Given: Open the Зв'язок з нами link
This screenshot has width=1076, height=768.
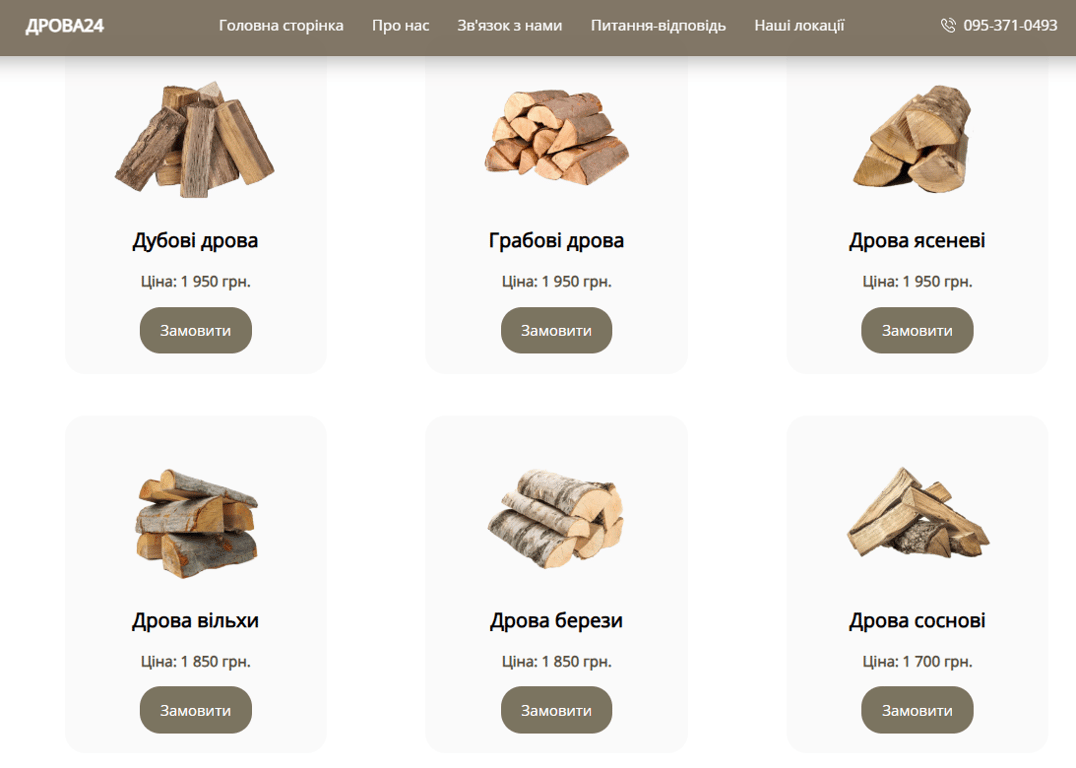Looking at the screenshot, I should point(509,25).
